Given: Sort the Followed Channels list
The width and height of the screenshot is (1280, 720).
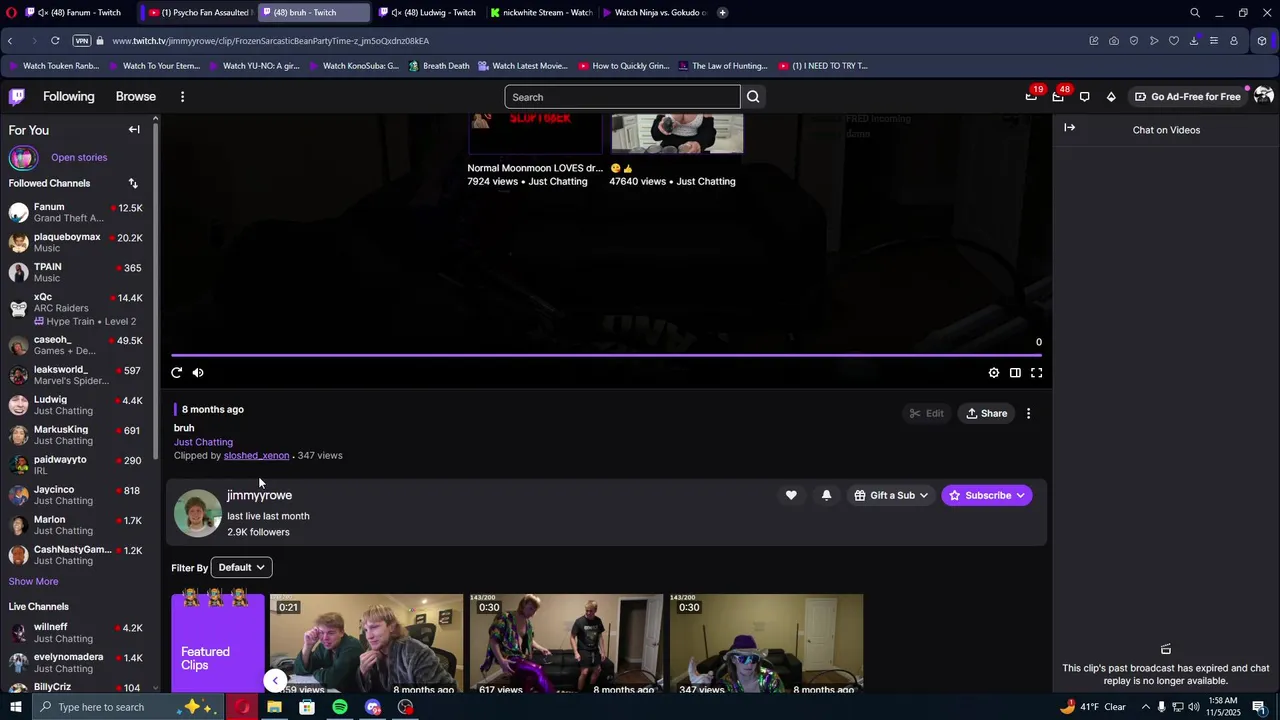Looking at the screenshot, I should tap(133, 183).
